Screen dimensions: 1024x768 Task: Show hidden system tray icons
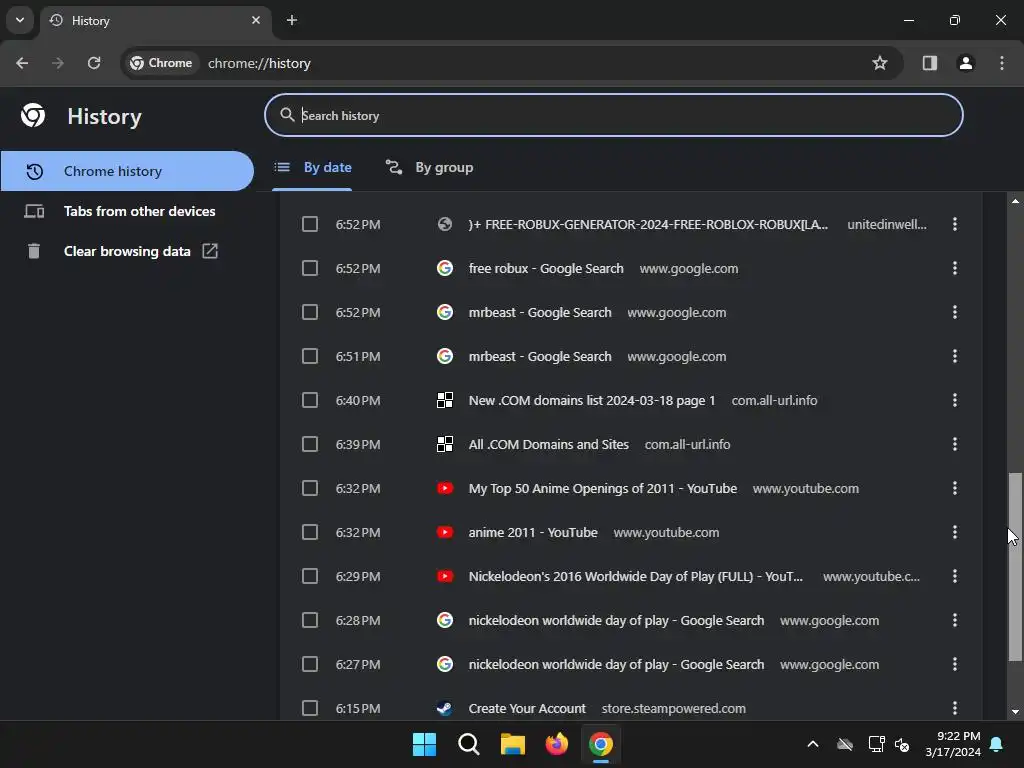coord(813,744)
